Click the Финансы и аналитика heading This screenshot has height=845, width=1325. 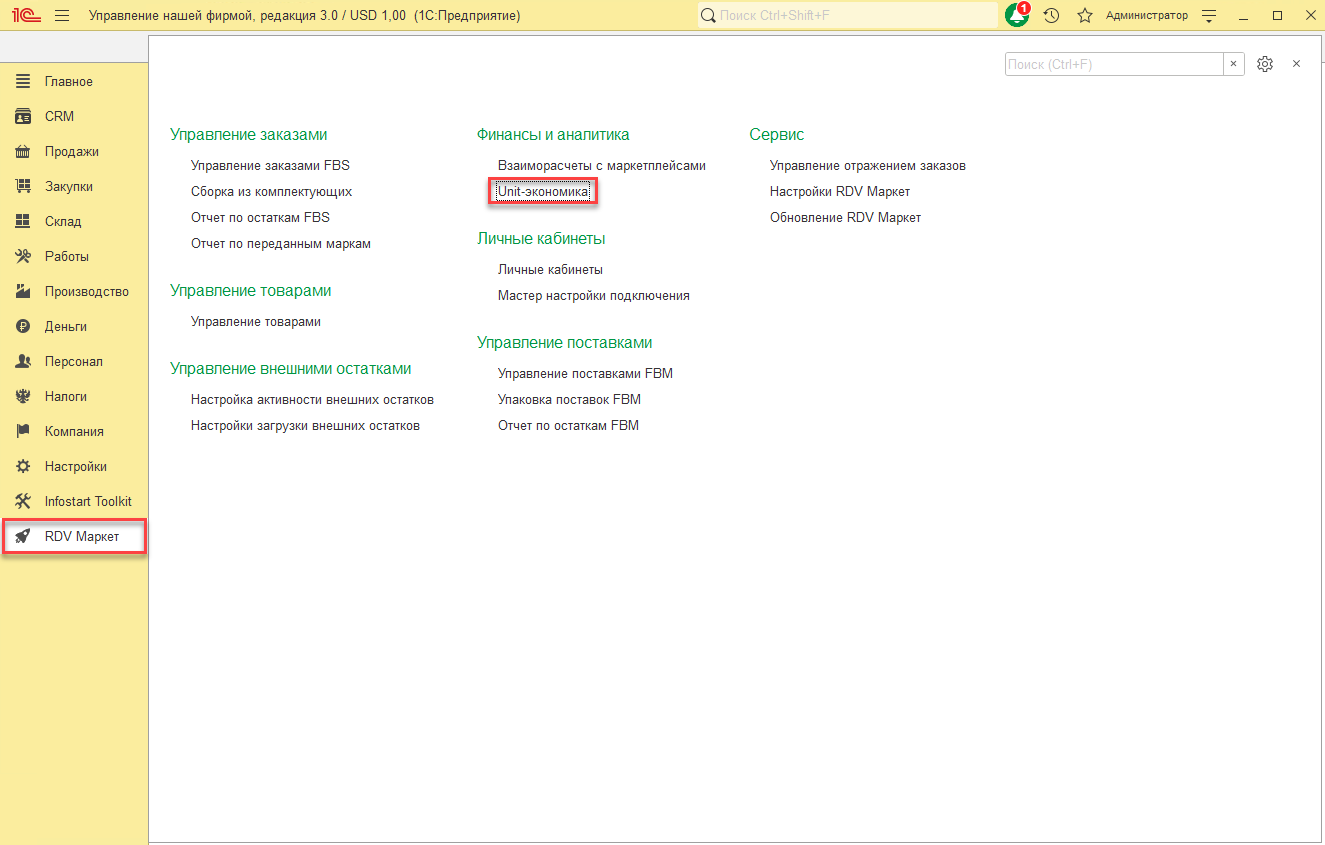553,134
